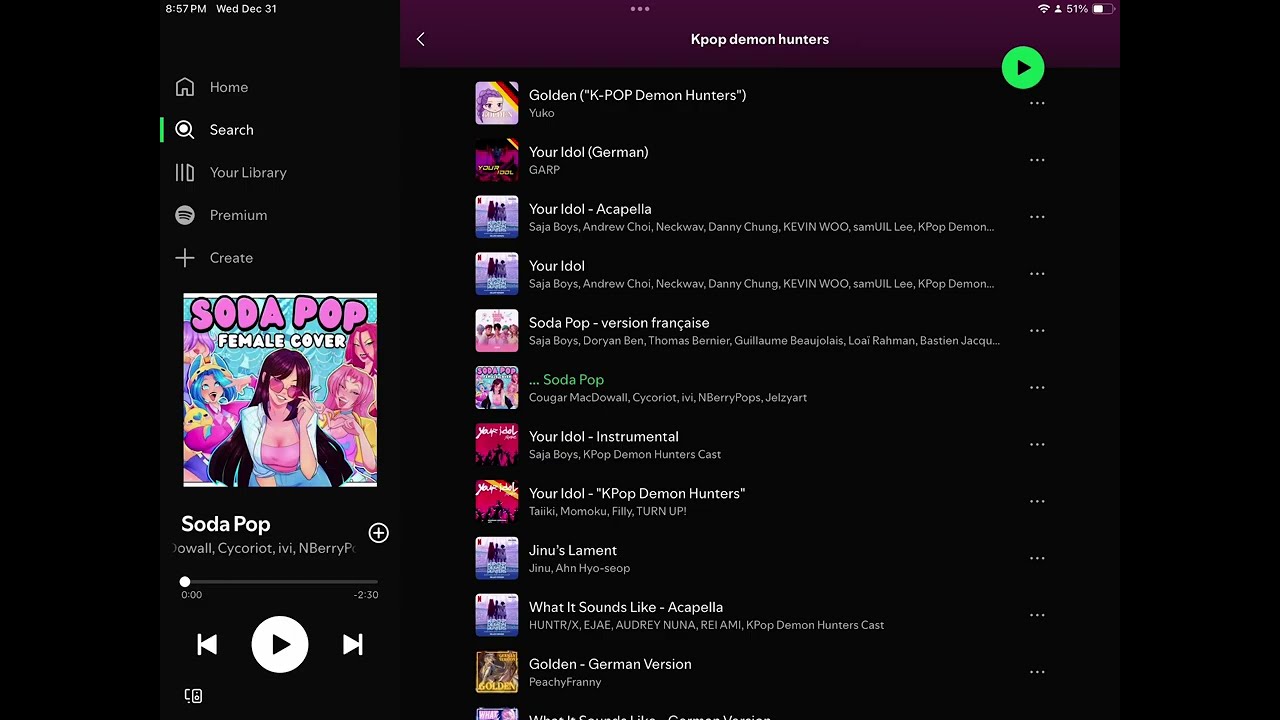
Task: Click artist line Jinu, Ahn Hyo-seop
Action: (x=580, y=568)
